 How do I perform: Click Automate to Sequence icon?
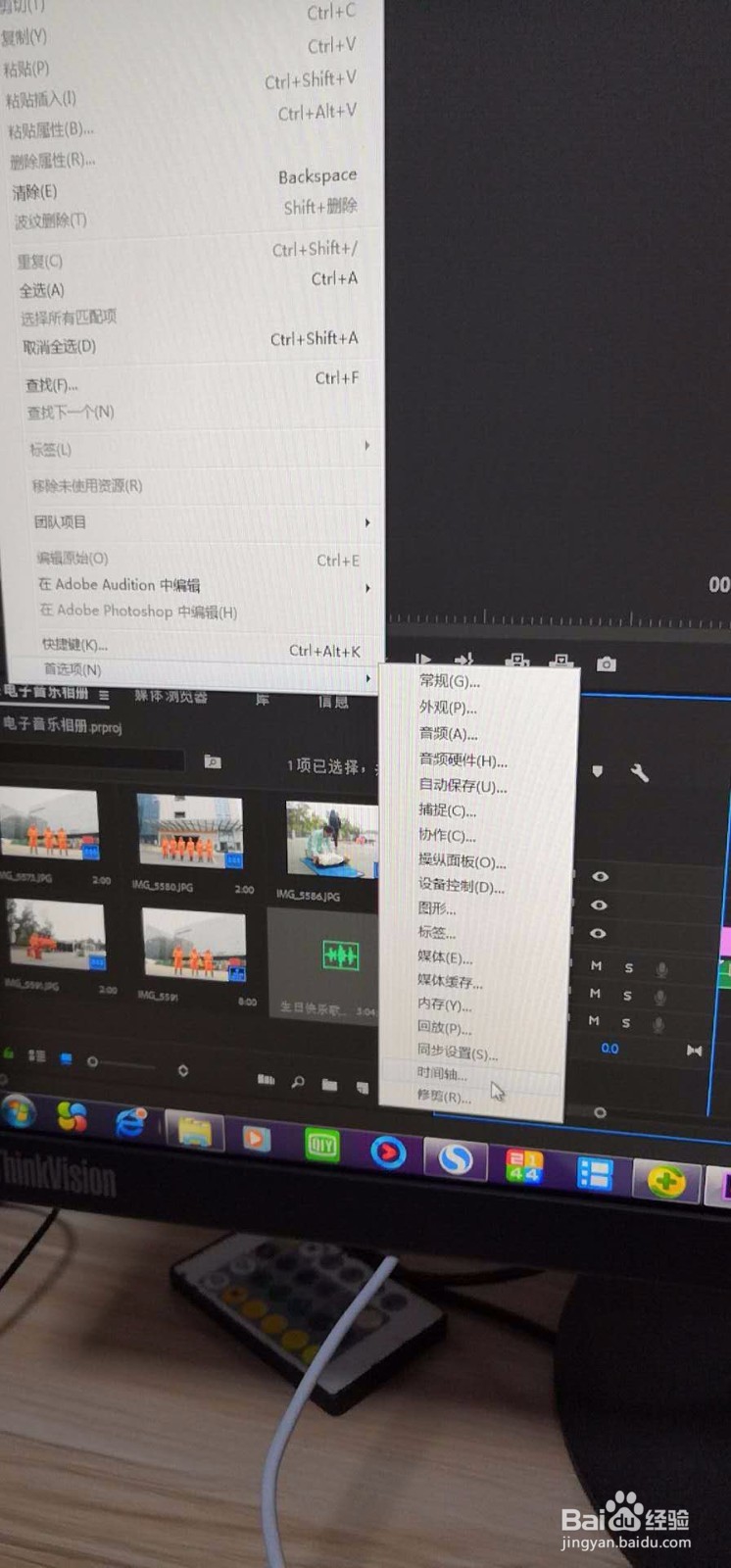click(266, 1079)
